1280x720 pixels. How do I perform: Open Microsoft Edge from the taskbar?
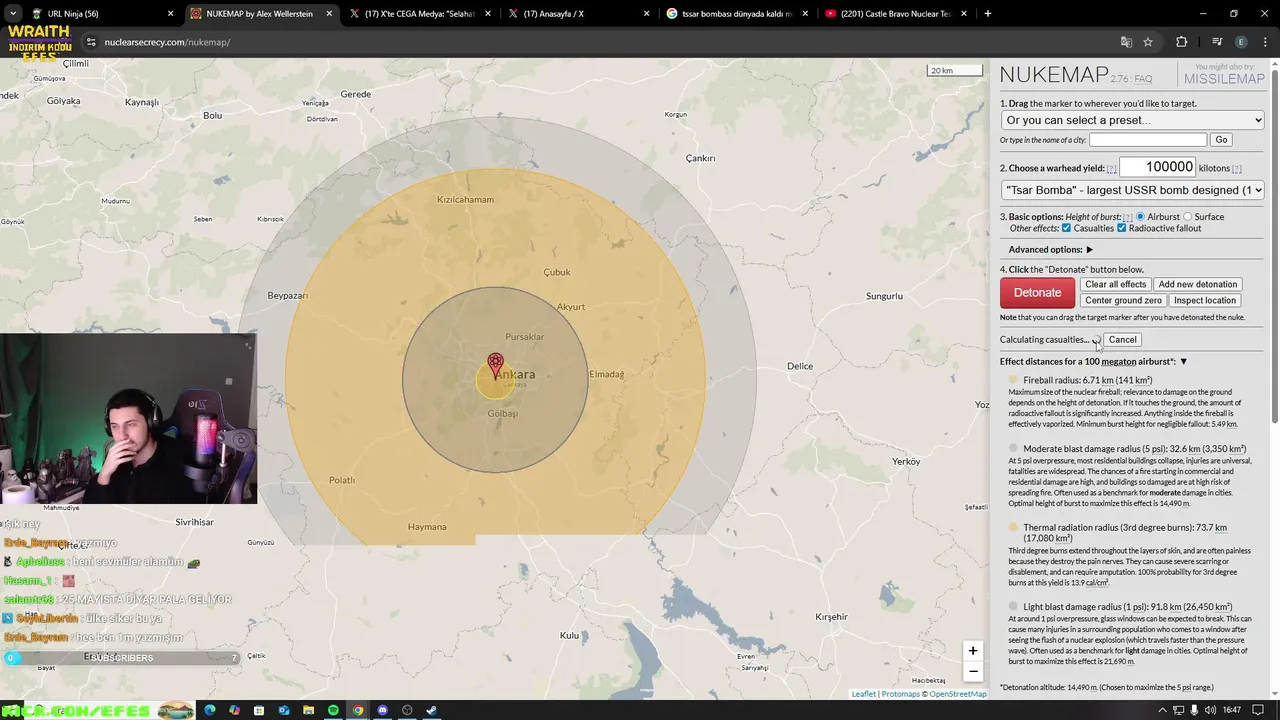tap(209, 710)
